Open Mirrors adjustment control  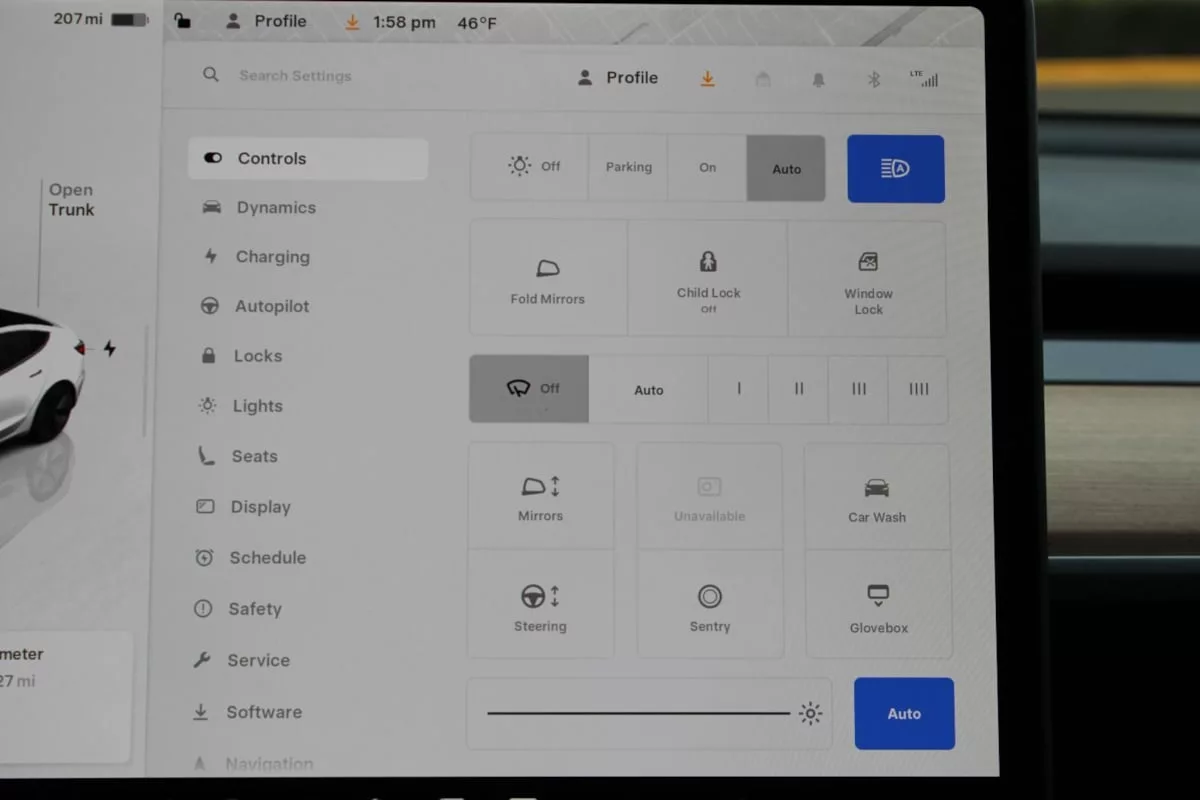click(540, 497)
